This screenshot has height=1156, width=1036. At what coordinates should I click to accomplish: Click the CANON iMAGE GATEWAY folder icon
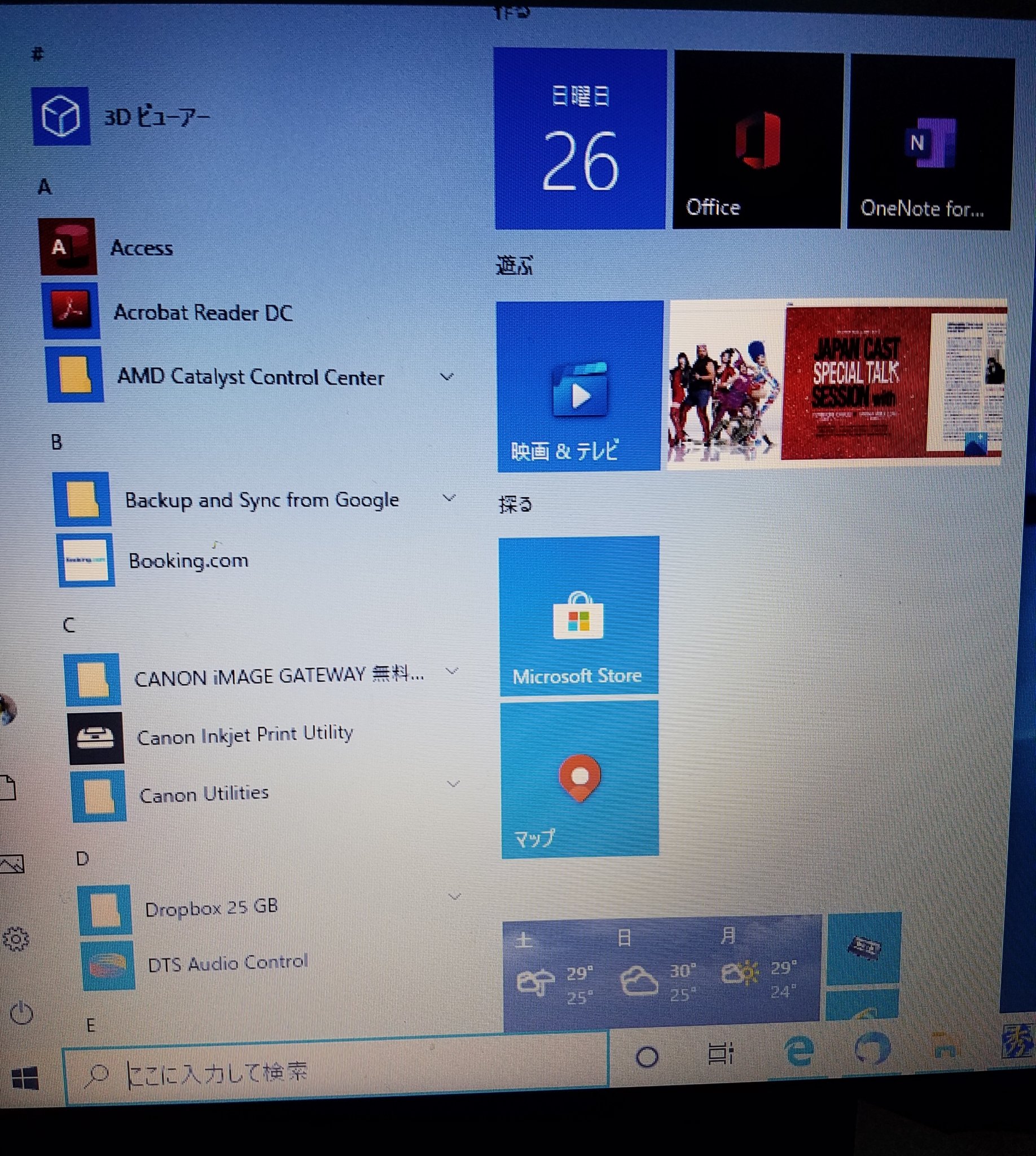92,679
